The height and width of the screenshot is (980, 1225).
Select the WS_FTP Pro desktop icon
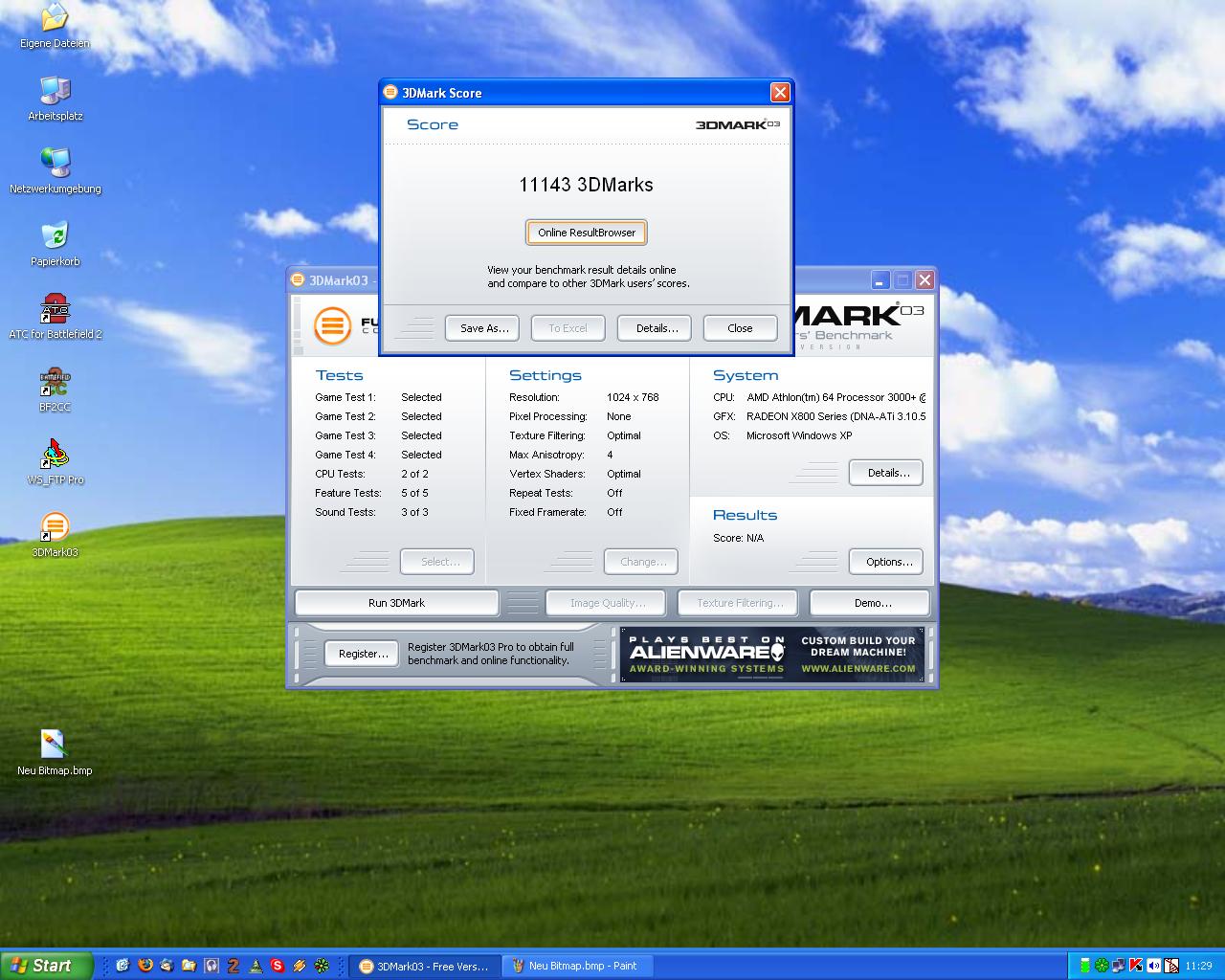pyautogui.click(x=55, y=462)
